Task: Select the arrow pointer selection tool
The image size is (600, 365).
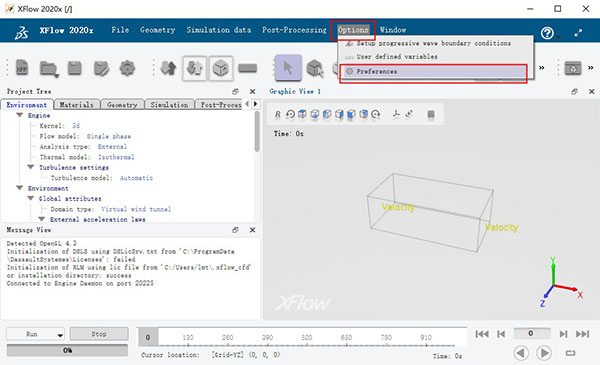Action: click(x=288, y=68)
